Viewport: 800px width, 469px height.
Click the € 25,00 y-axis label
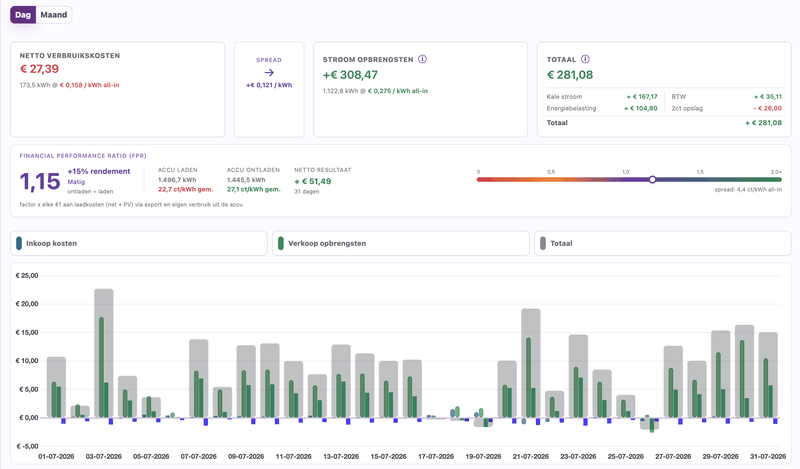[x=27, y=276]
